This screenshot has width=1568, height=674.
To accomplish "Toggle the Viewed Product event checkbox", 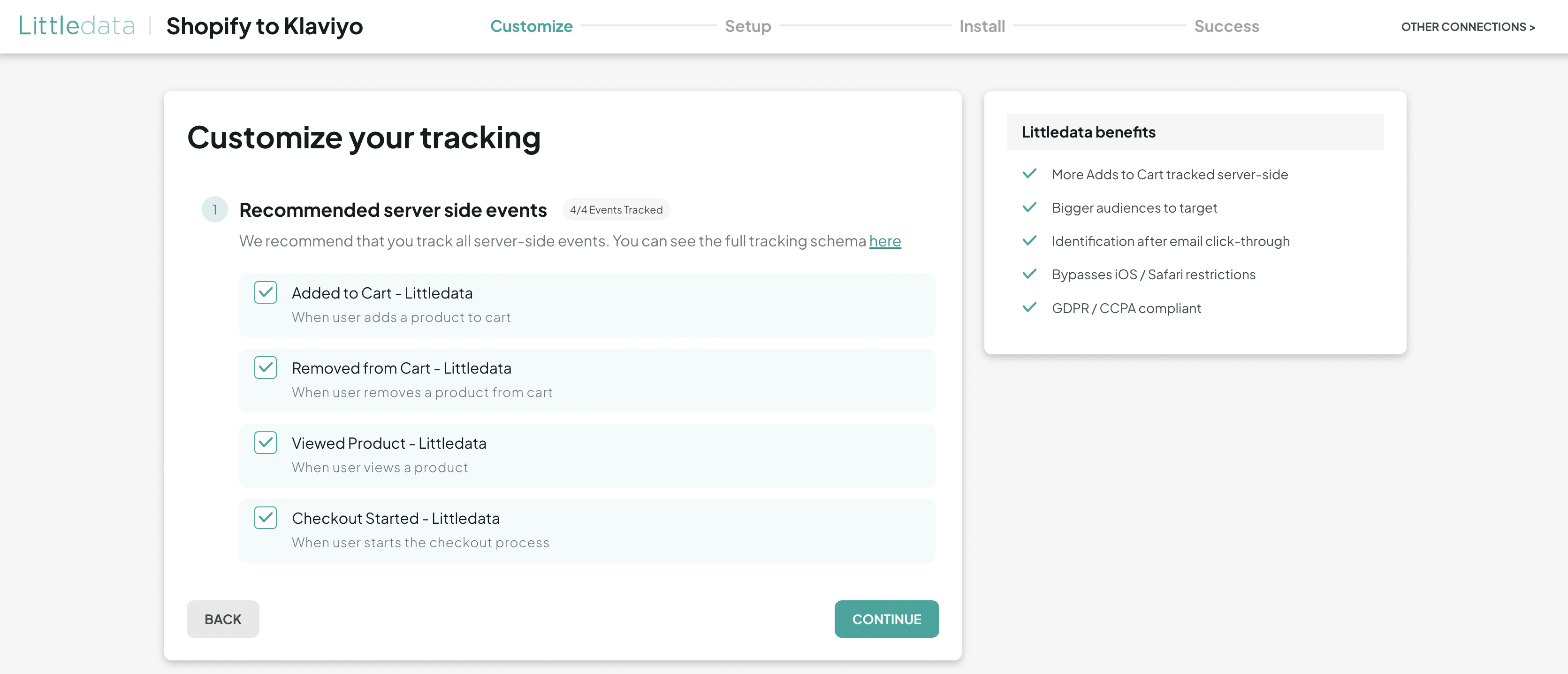I will (x=266, y=443).
